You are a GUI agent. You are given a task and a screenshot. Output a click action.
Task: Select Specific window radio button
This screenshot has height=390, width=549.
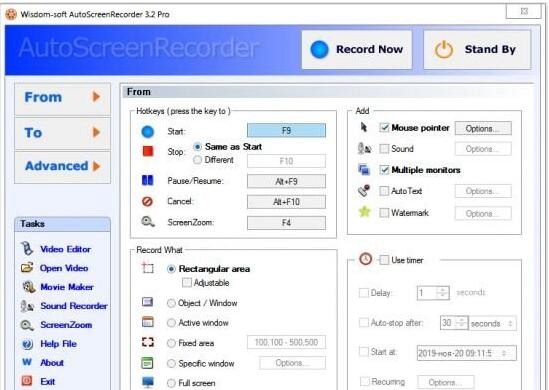pyautogui.click(x=171, y=363)
